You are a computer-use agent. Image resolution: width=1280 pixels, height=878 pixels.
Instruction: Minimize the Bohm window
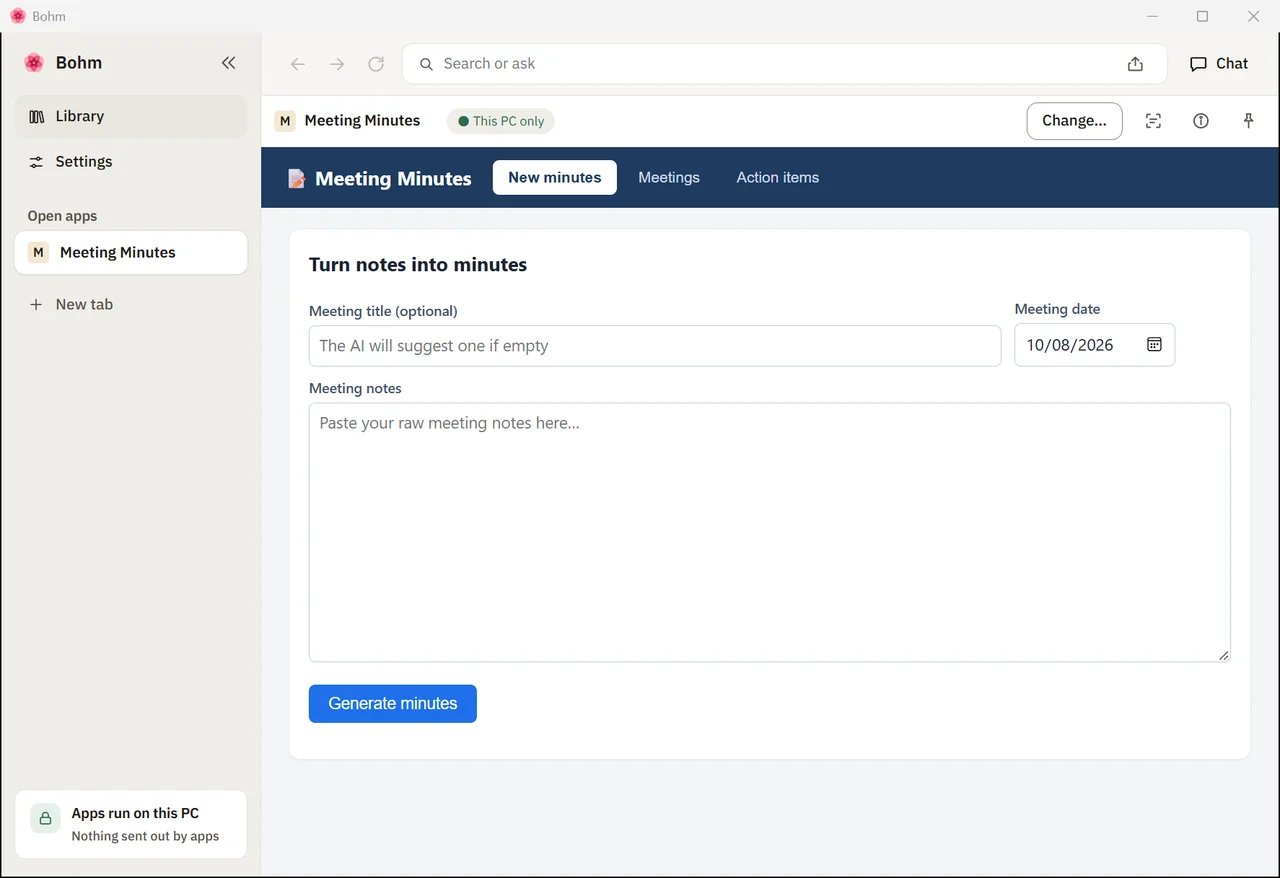[x=1153, y=16]
